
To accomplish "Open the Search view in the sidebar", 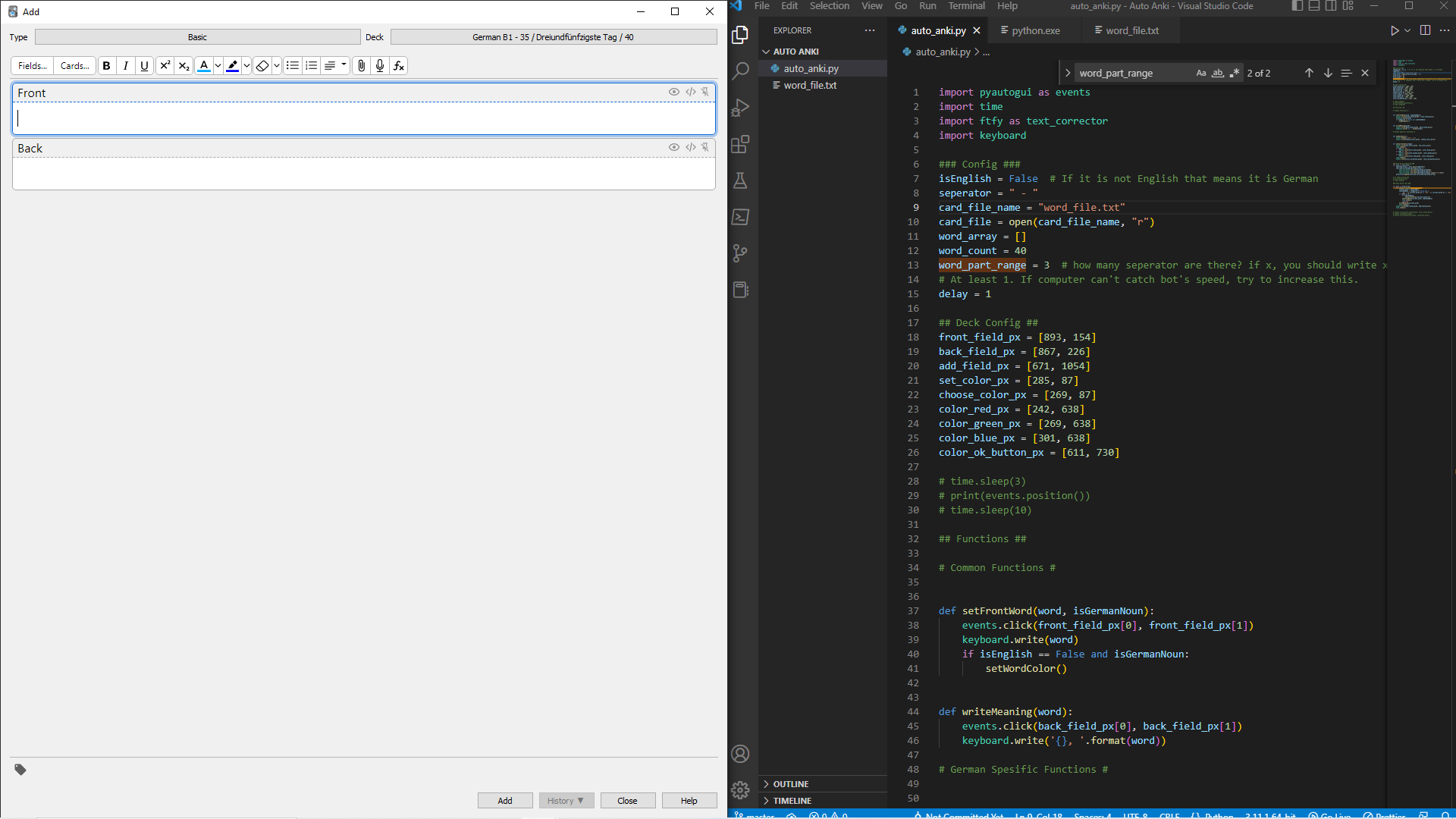I will (740, 70).
